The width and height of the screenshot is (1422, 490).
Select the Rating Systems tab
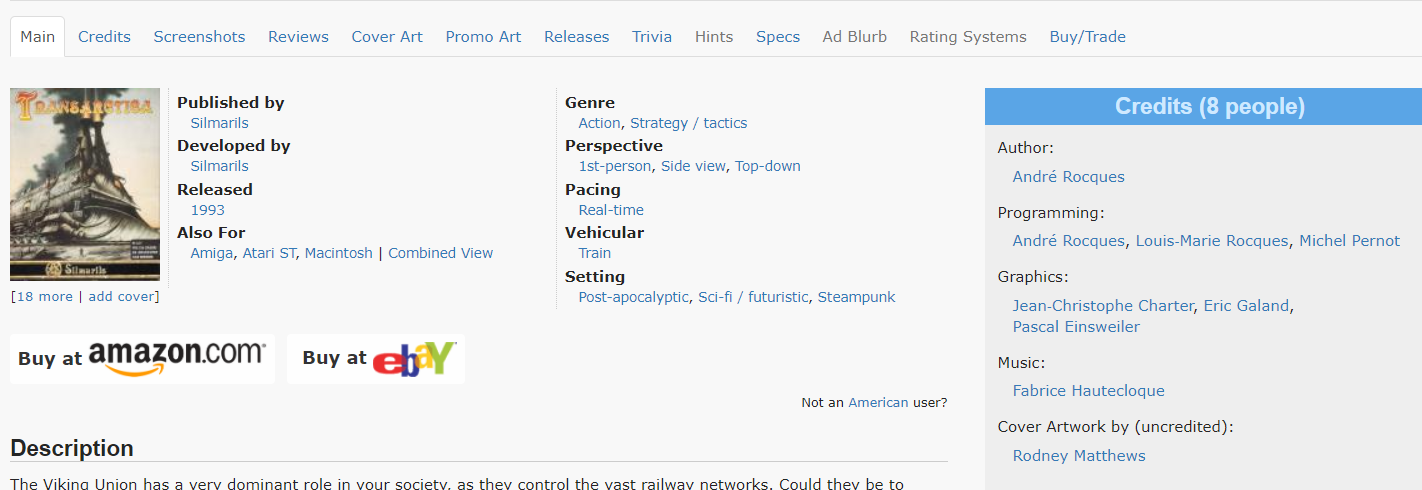968,37
